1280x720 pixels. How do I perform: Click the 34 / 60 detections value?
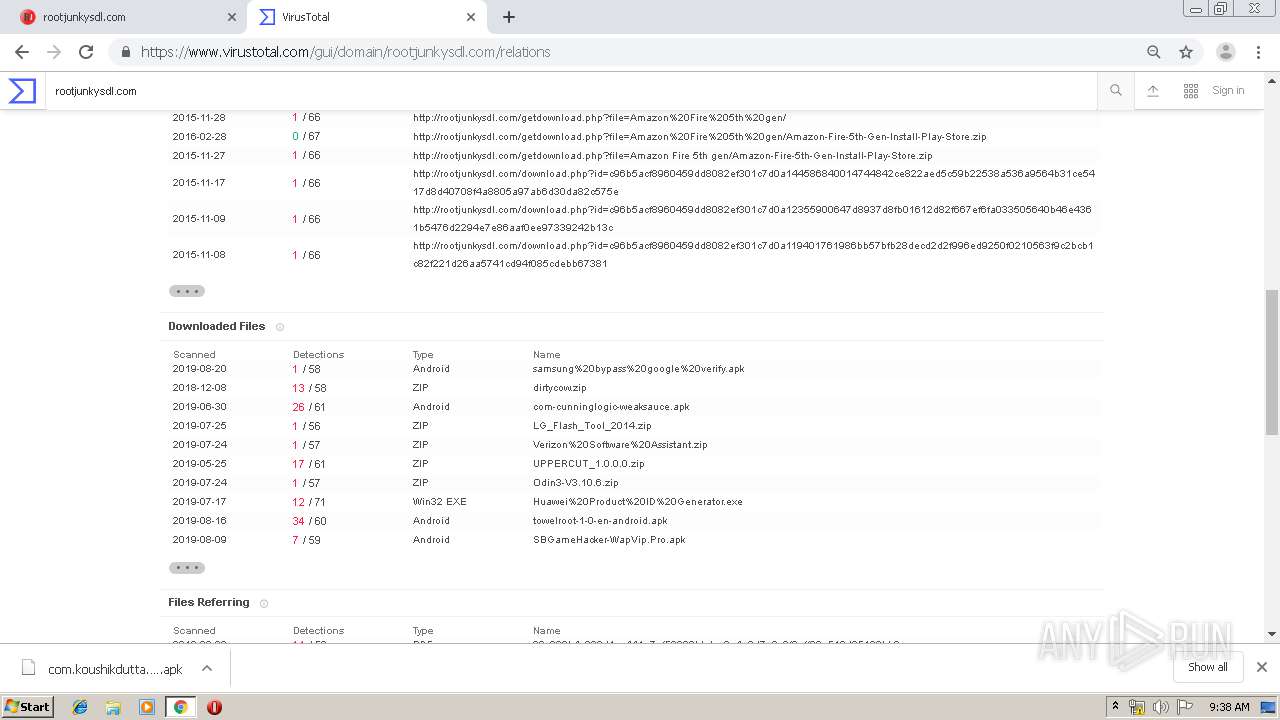[x=310, y=521]
